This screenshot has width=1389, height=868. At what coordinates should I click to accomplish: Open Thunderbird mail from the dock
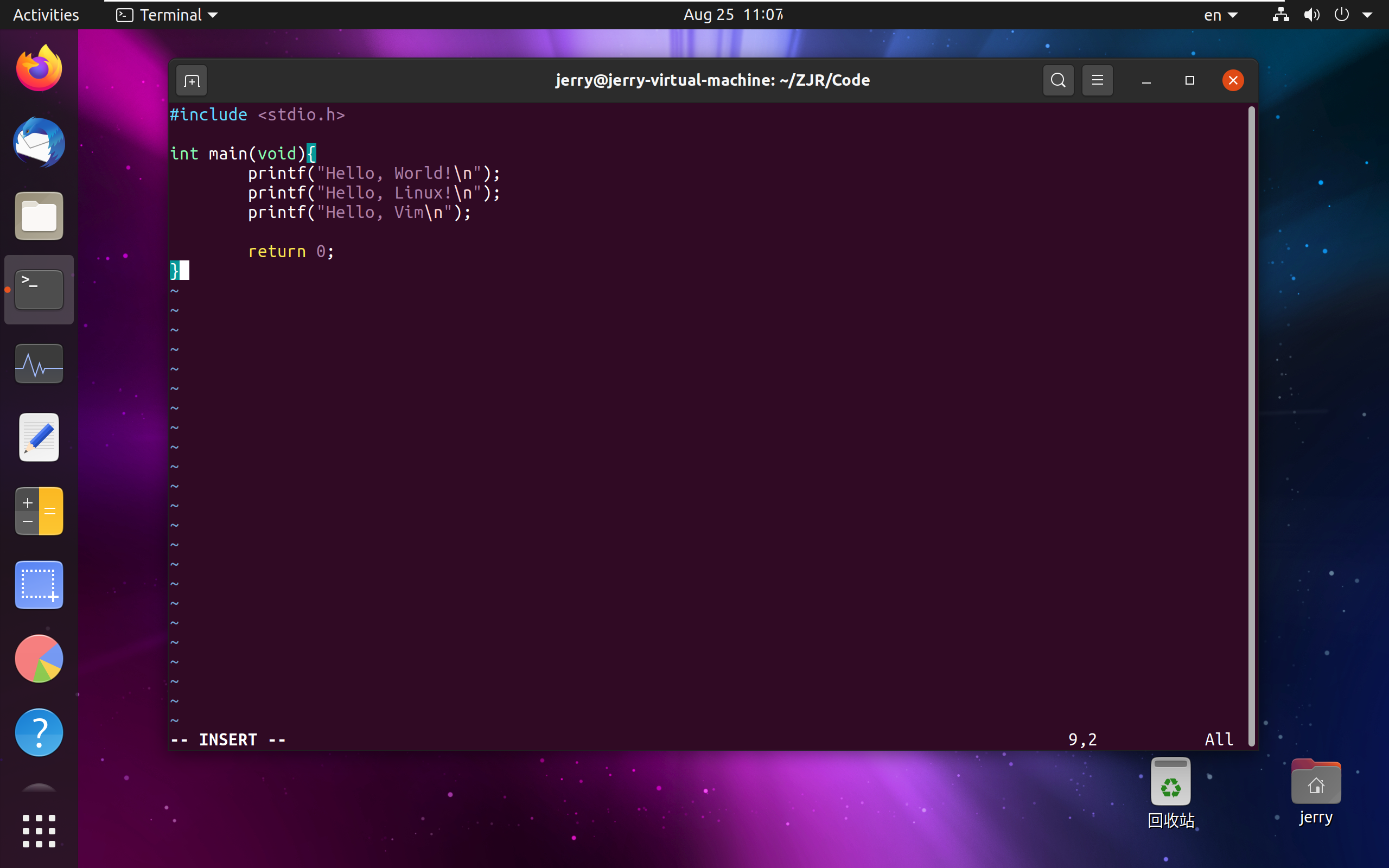39,142
